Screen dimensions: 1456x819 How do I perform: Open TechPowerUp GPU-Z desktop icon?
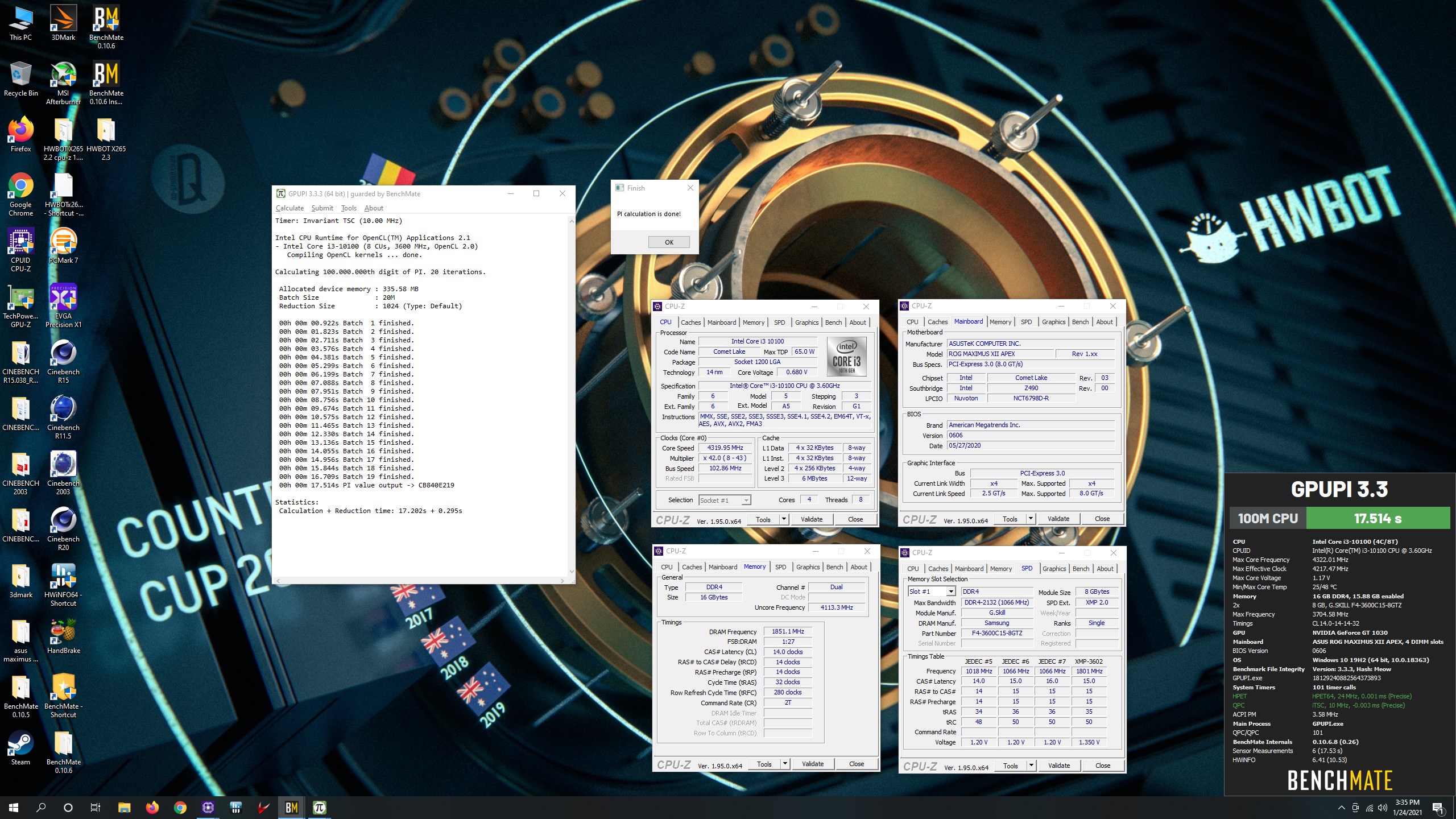[21, 306]
